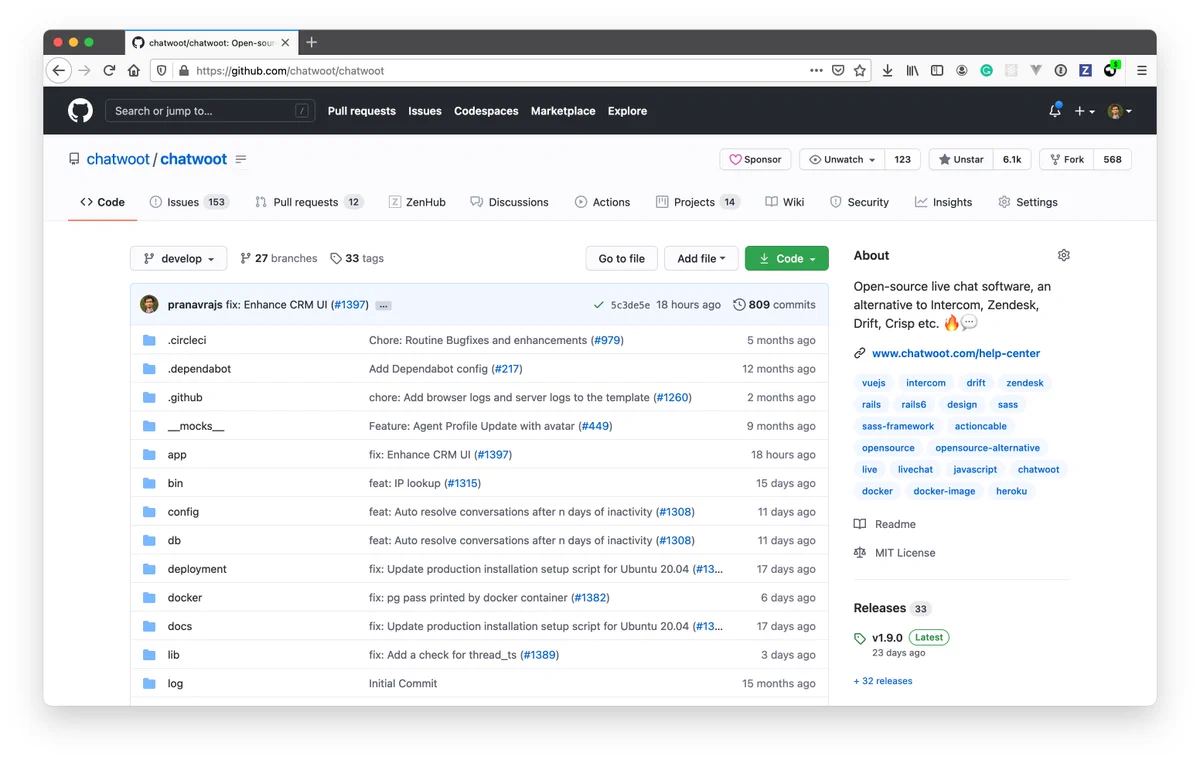The height and width of the screenshot is (763, 1200).
Task: Click Go to file button
Action: point(621,258)
